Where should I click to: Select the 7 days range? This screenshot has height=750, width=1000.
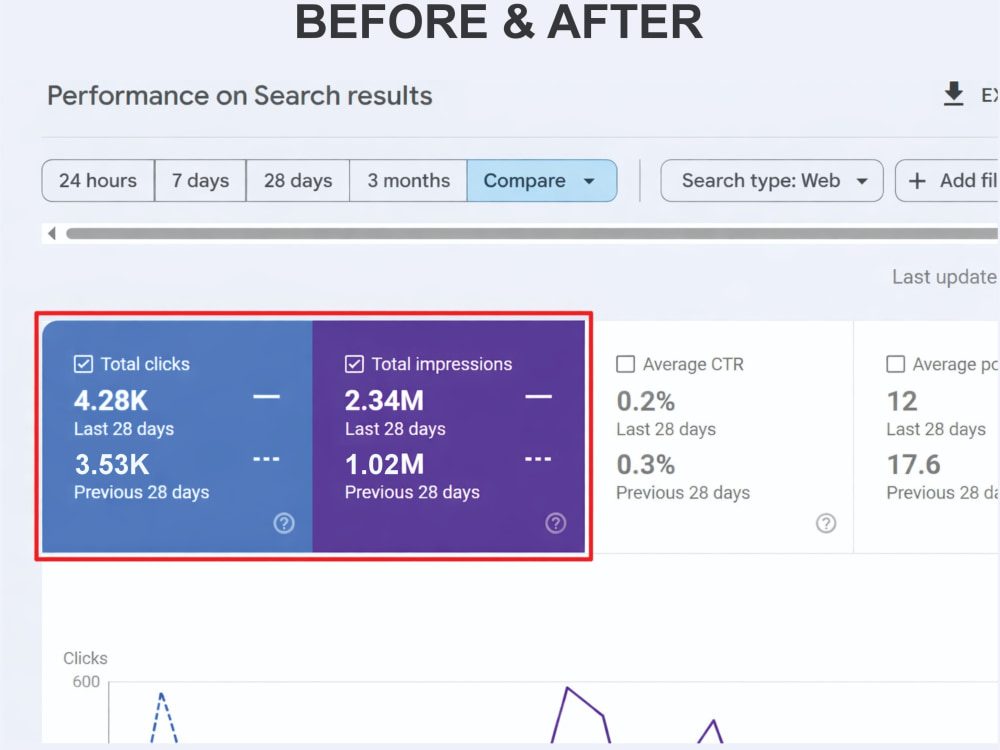pyautogui.click(x=200, y=180)
